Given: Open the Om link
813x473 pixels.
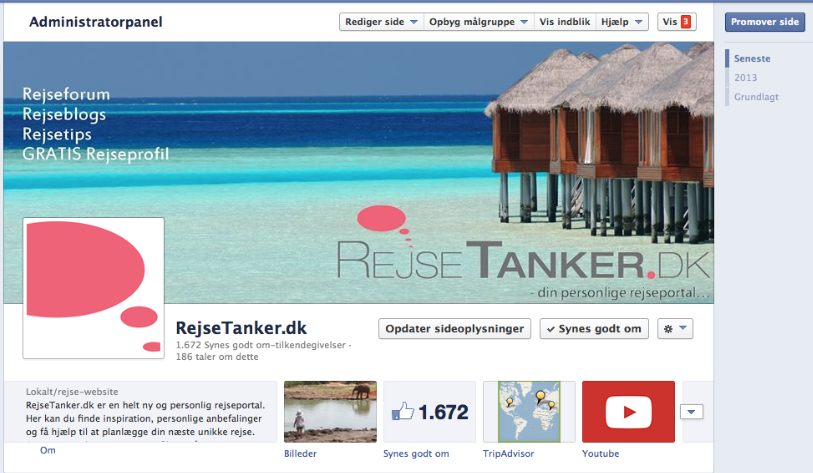Looking at the screenshot, I should pos(48,450).
